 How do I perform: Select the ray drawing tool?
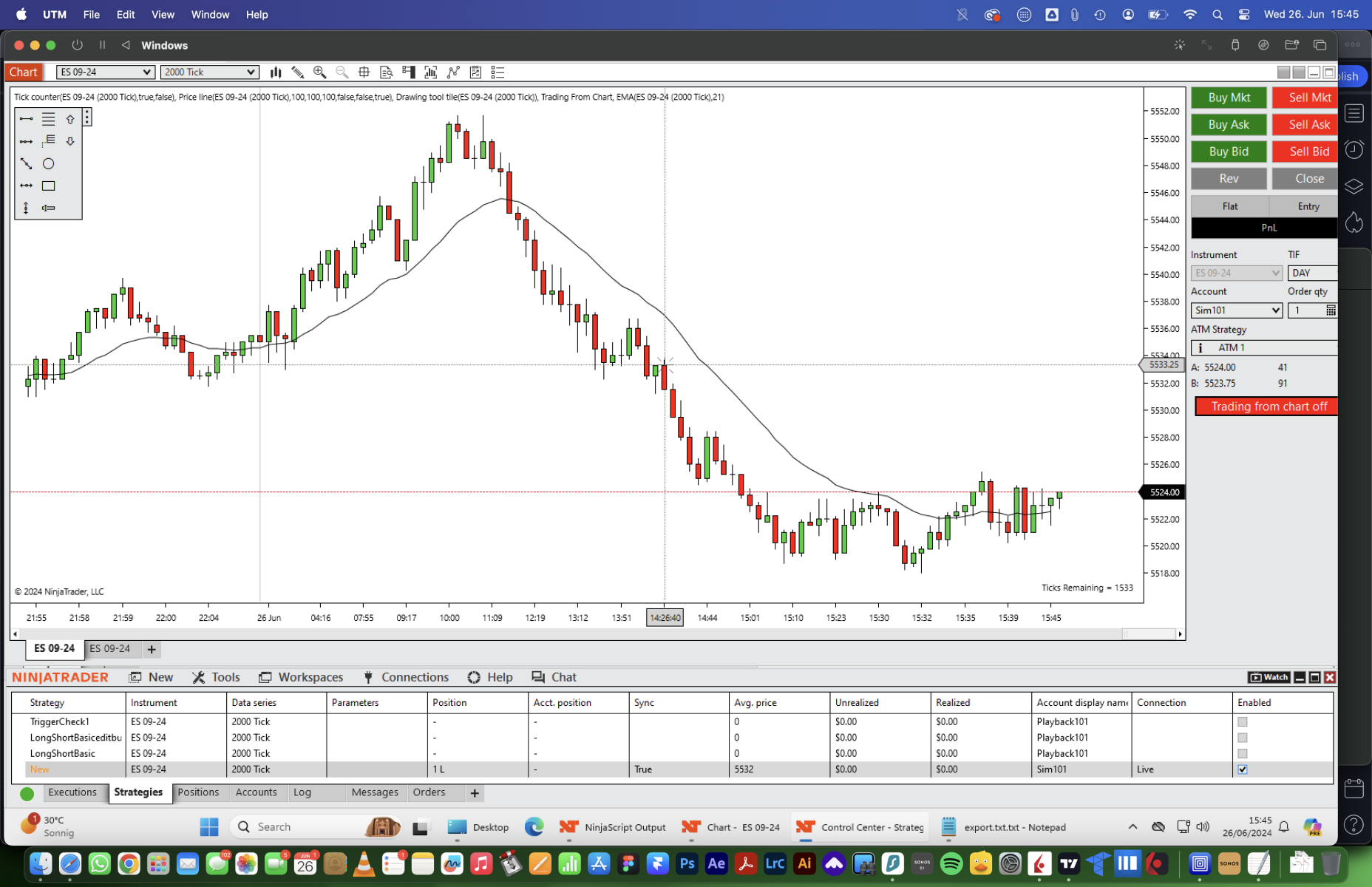[x=27, y=141]
